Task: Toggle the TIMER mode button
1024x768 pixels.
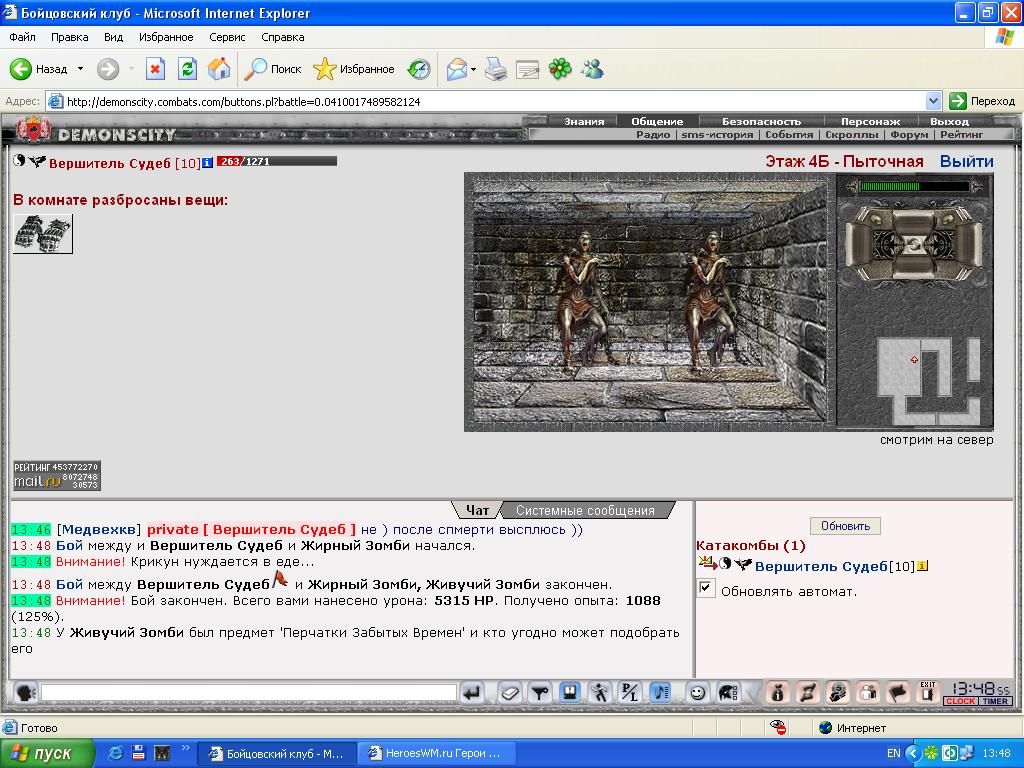Action: 995,701
